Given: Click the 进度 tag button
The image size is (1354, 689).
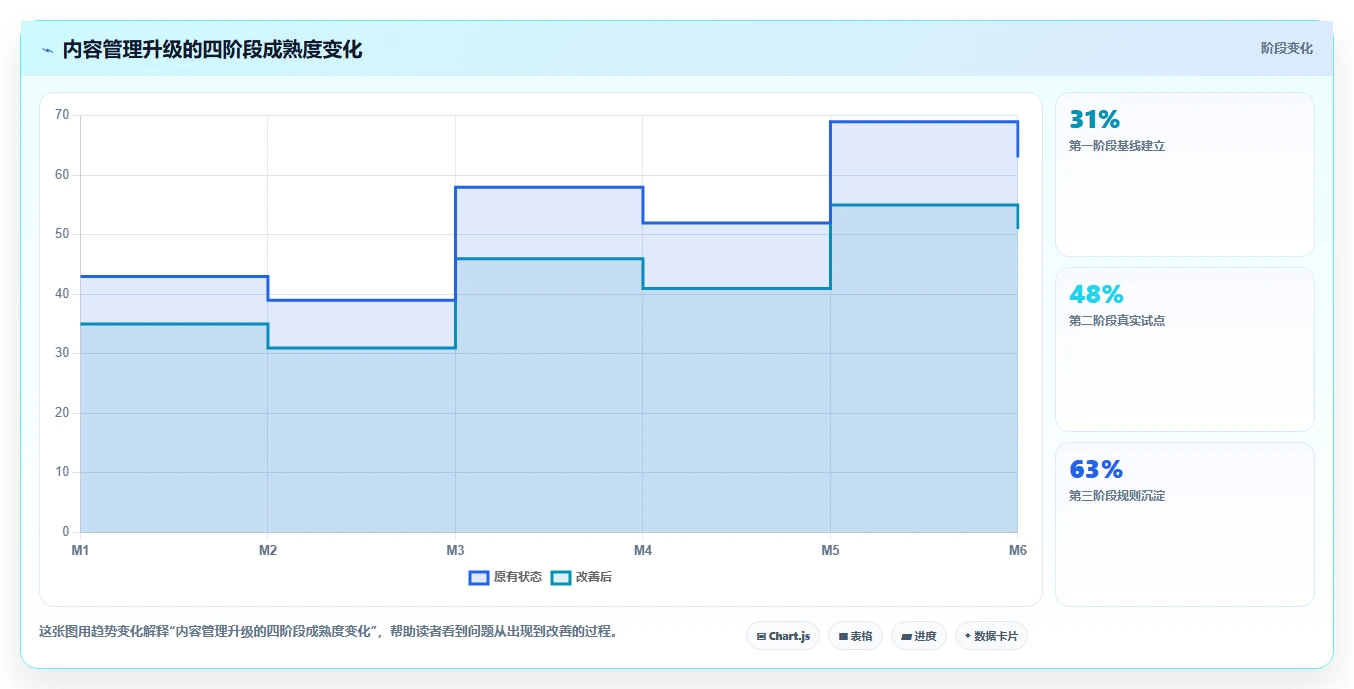Looking at the screenshot, I should (918, 636).
